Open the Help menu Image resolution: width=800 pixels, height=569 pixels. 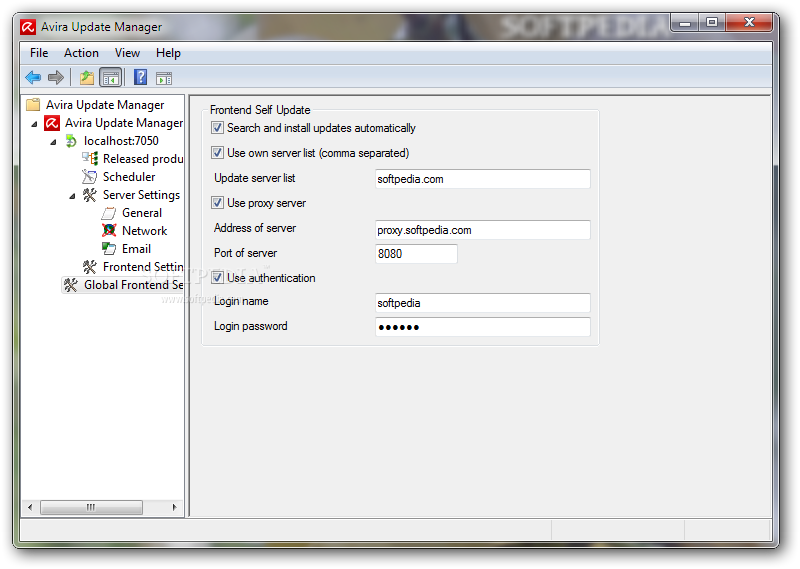(168, 53)
